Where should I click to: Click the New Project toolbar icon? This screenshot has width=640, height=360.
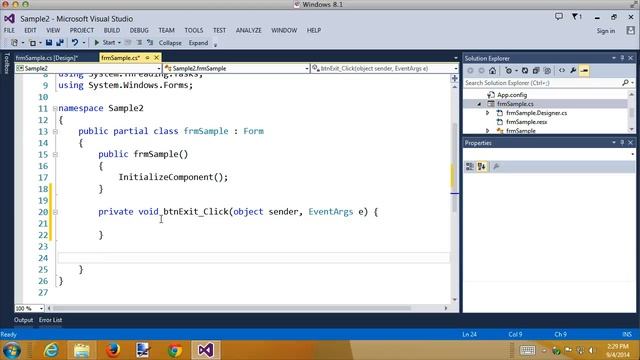pyautogui.click(x=15, y=42)
